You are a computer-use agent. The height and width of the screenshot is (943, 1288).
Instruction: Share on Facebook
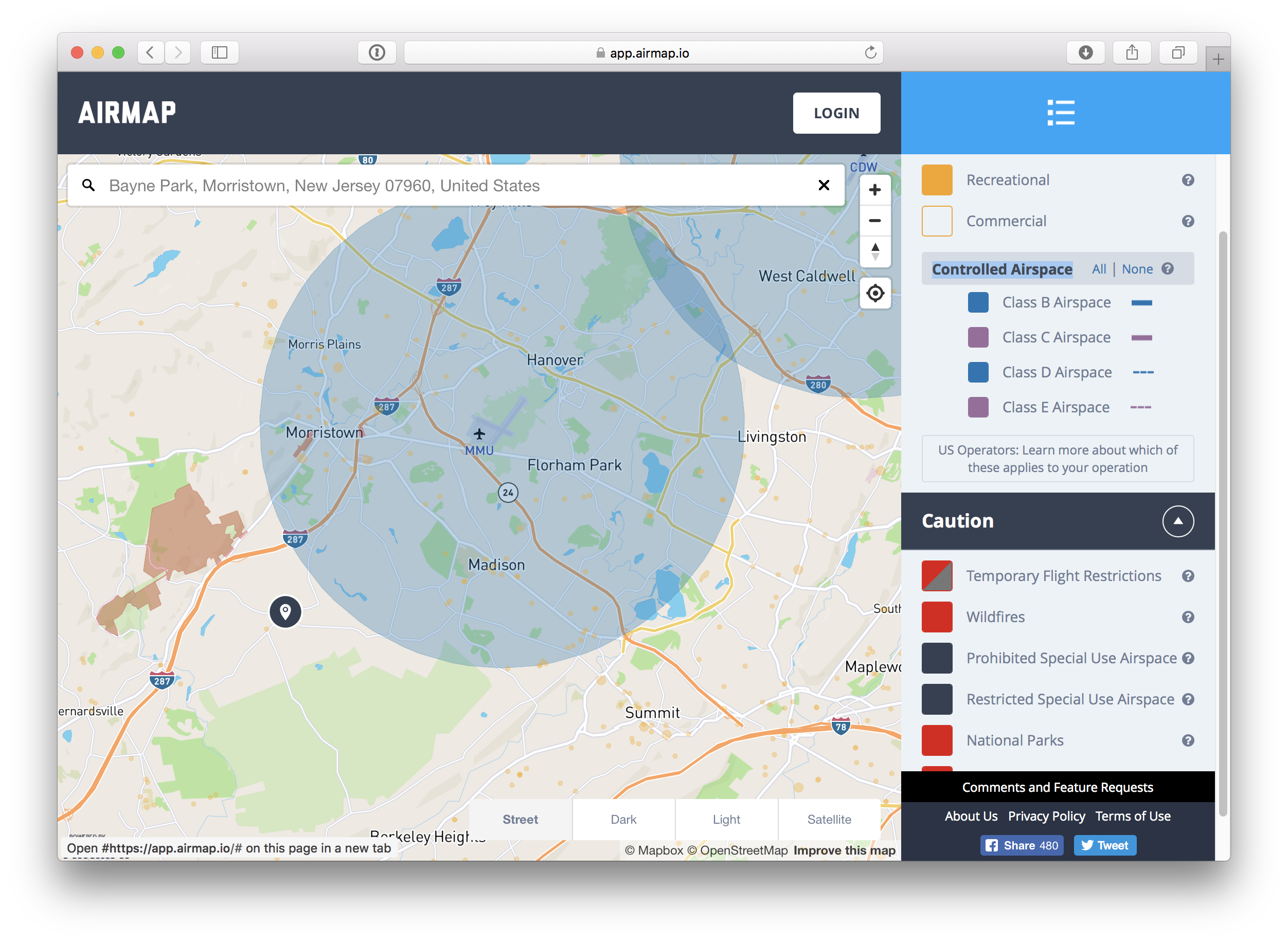(1022, 845)
